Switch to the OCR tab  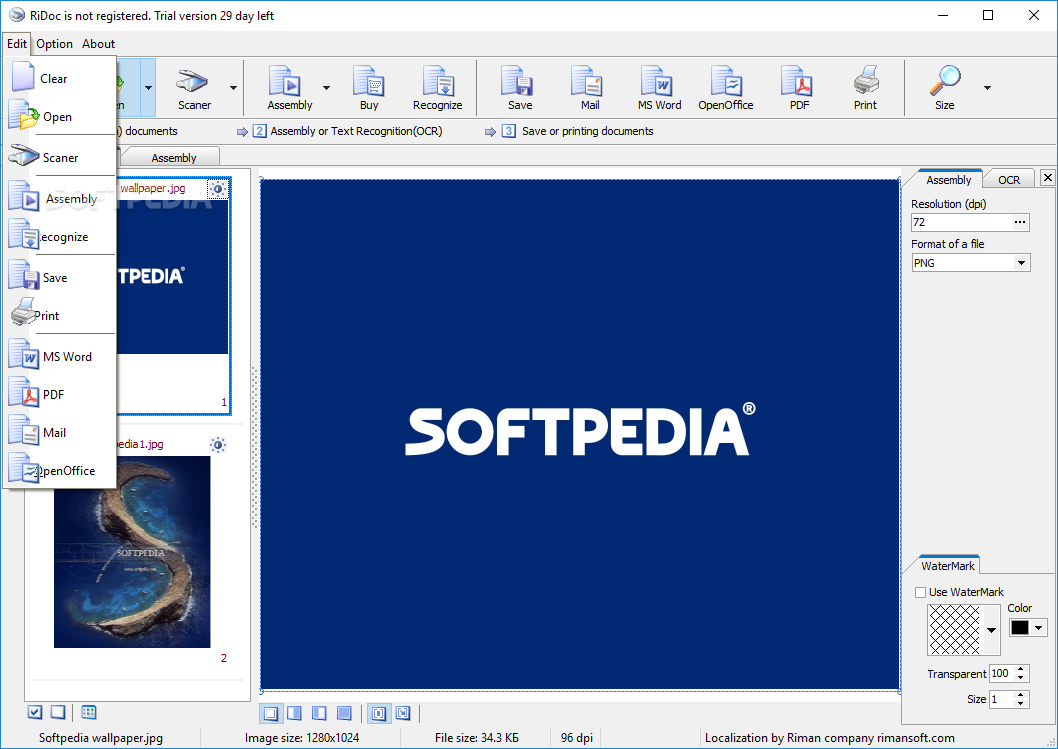pyautogui.click(x=1009, y=180)
